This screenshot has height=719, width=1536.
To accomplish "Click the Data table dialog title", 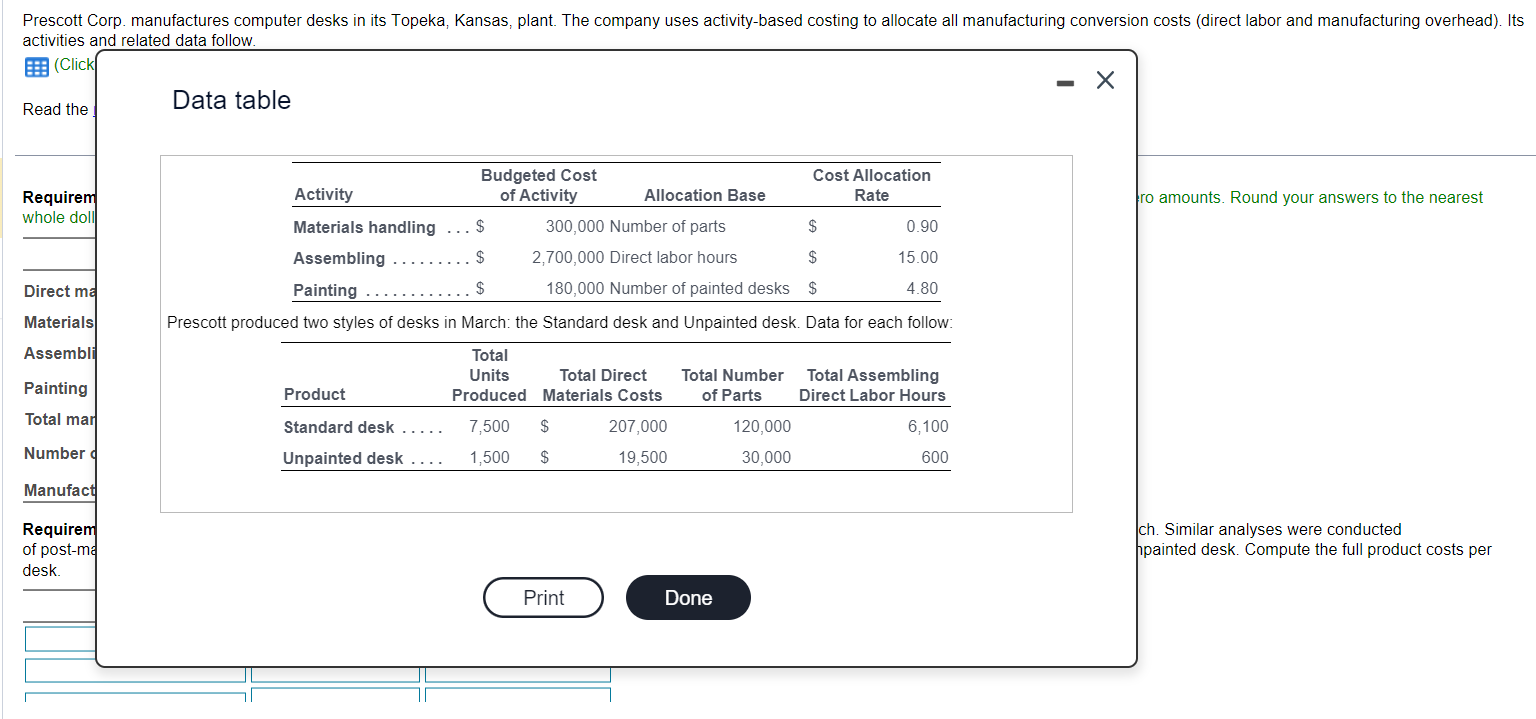I will (231, 99).
